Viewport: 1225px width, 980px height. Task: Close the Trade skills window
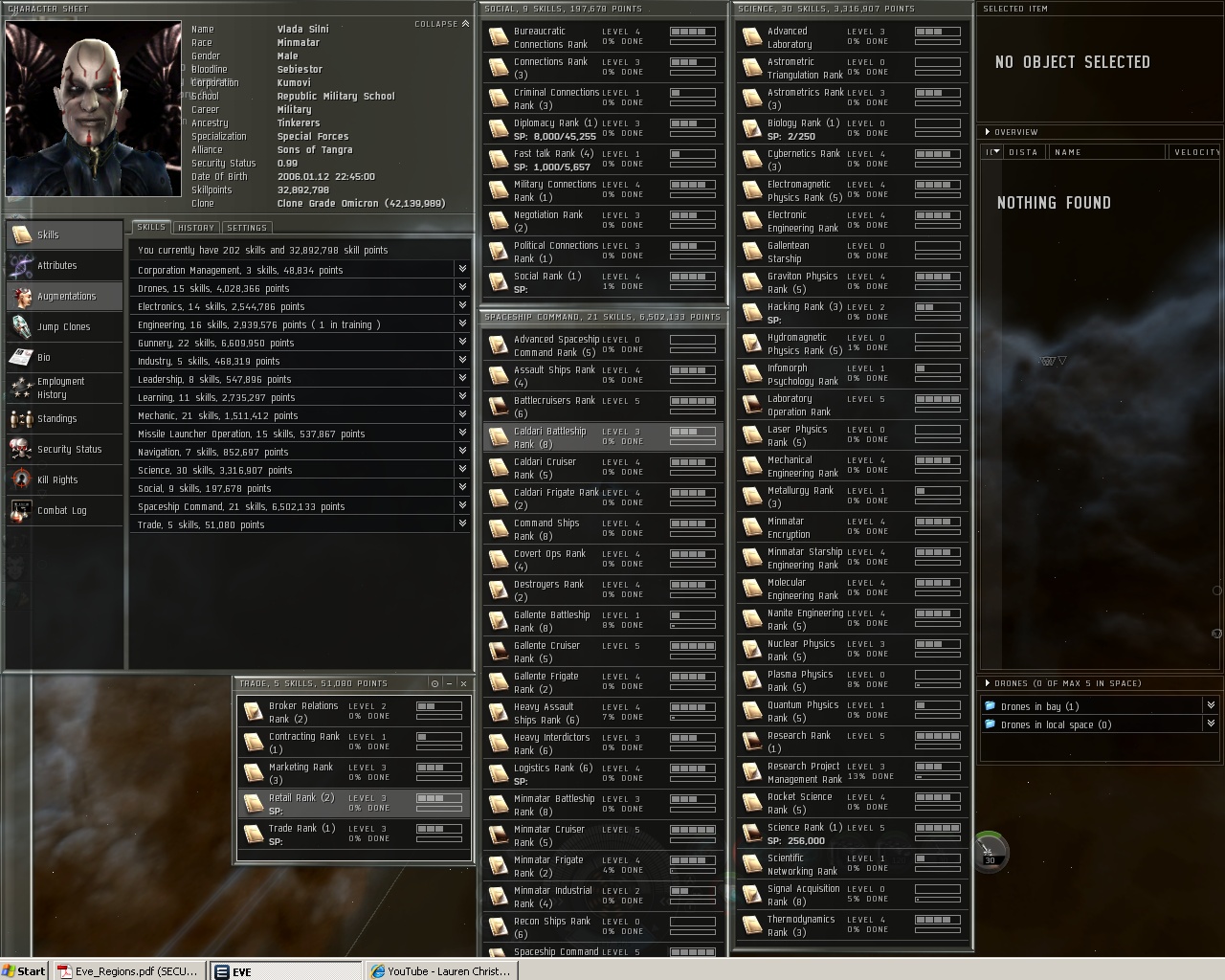[464, 683]
